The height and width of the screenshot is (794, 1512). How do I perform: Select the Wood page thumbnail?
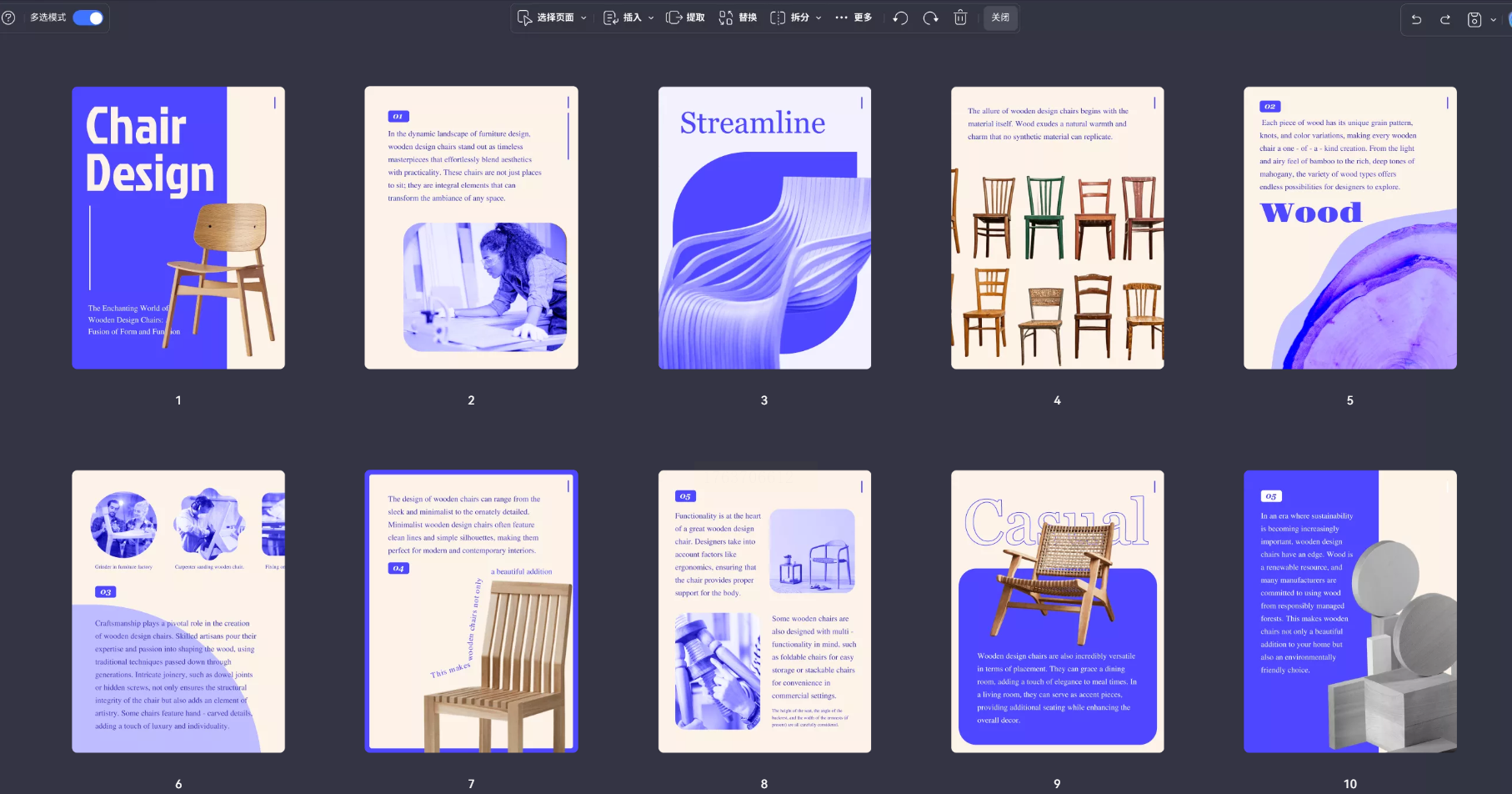click(x=1350, y=228)
